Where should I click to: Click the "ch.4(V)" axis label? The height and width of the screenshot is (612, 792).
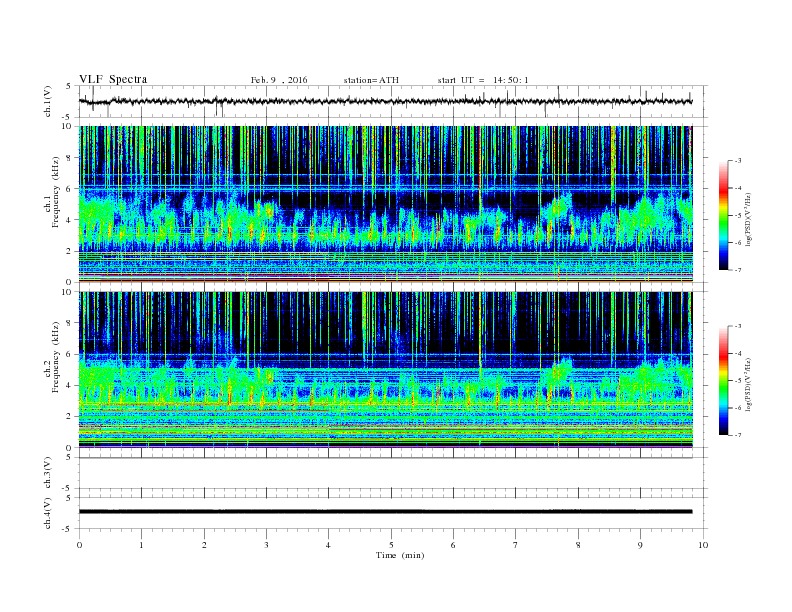(x=48, y=513)
